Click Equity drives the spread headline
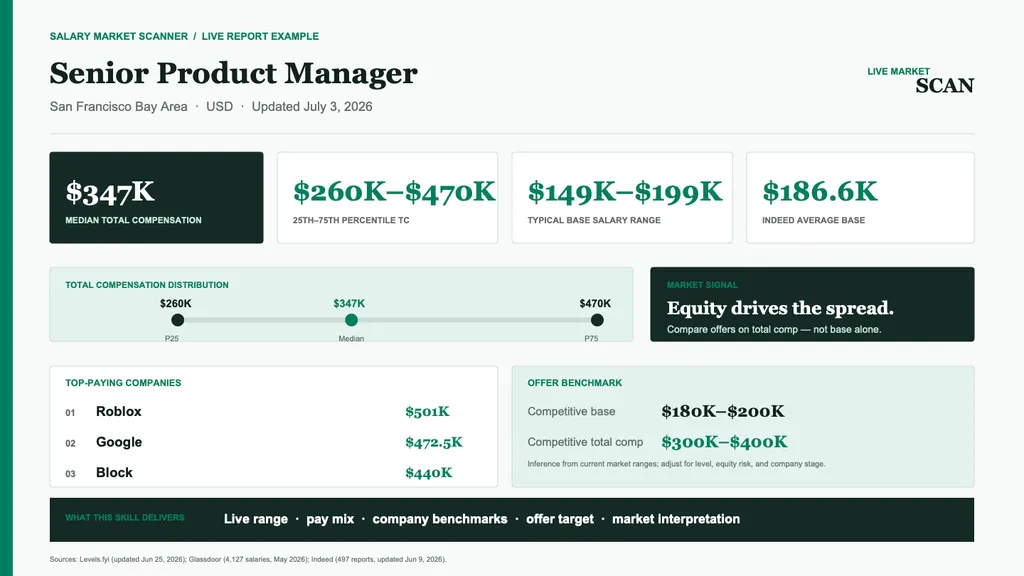 tap(780, 308)
